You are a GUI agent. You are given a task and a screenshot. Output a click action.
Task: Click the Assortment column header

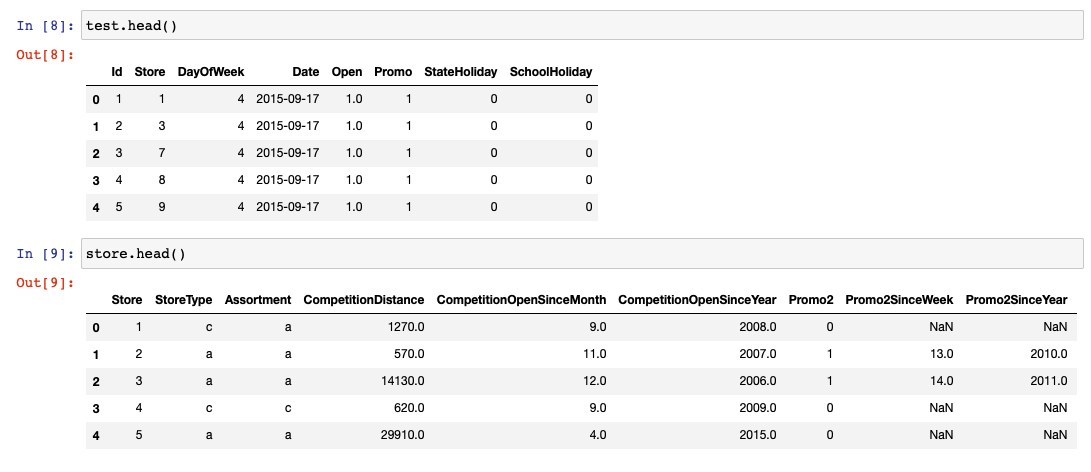click(x=257, y=300)
